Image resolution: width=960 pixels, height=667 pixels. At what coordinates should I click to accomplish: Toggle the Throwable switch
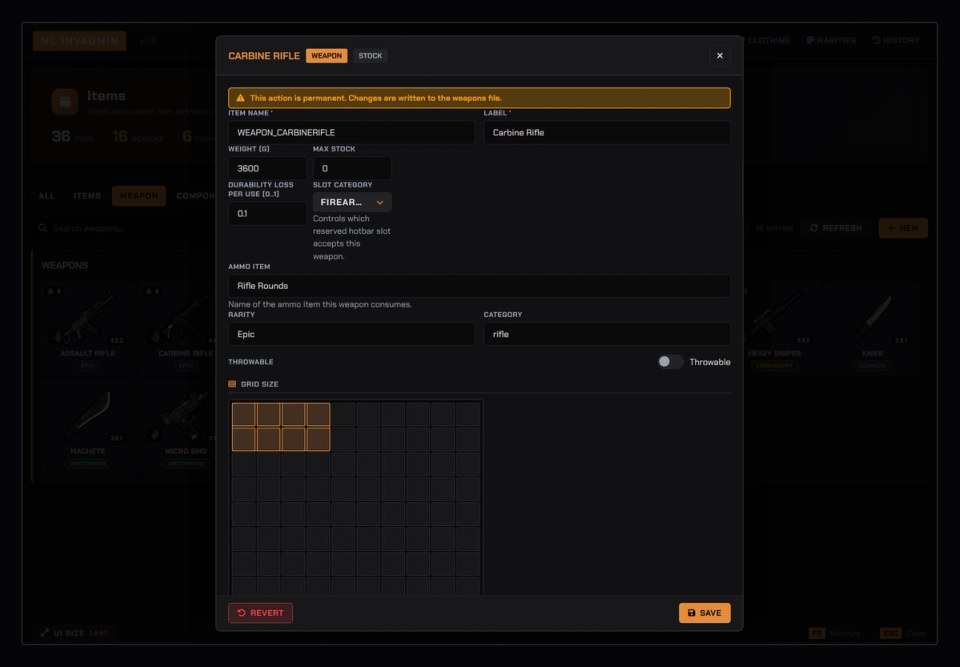(x=670, y=362)
